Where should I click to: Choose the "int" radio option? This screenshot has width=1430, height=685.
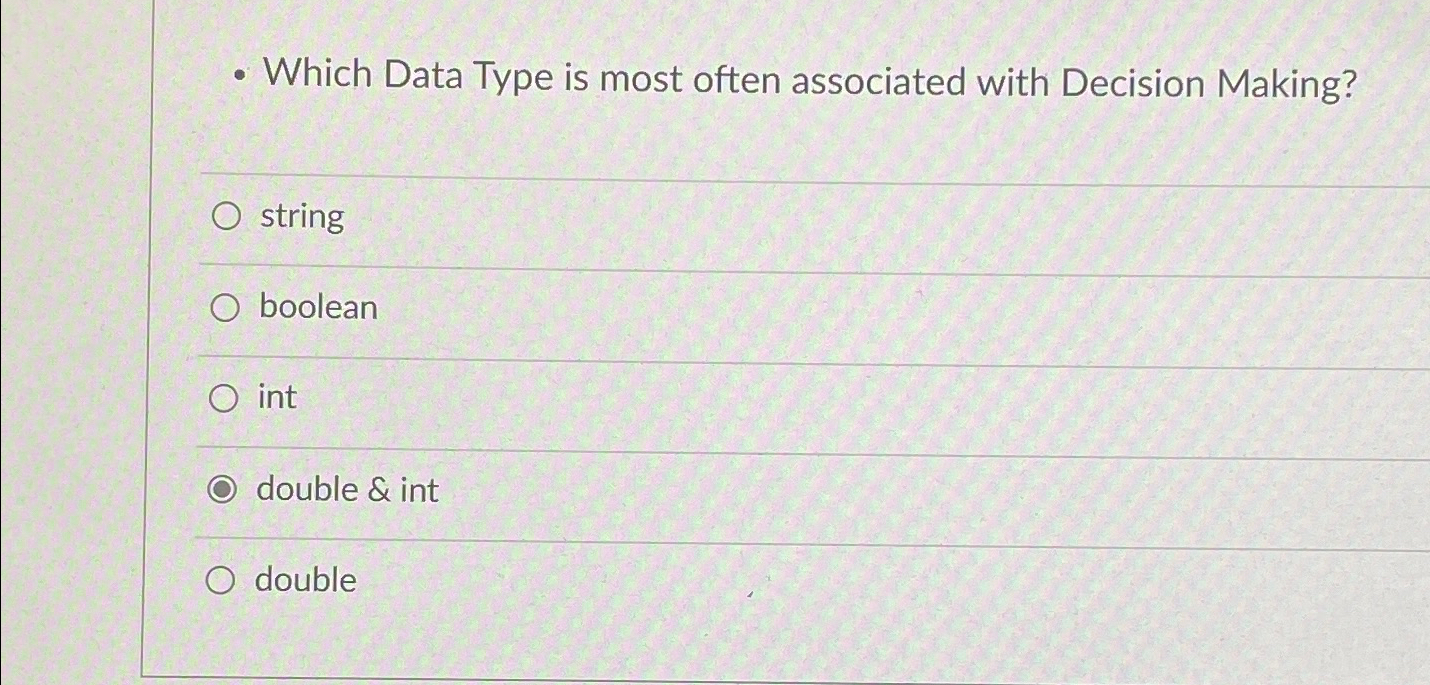[223, 399]
